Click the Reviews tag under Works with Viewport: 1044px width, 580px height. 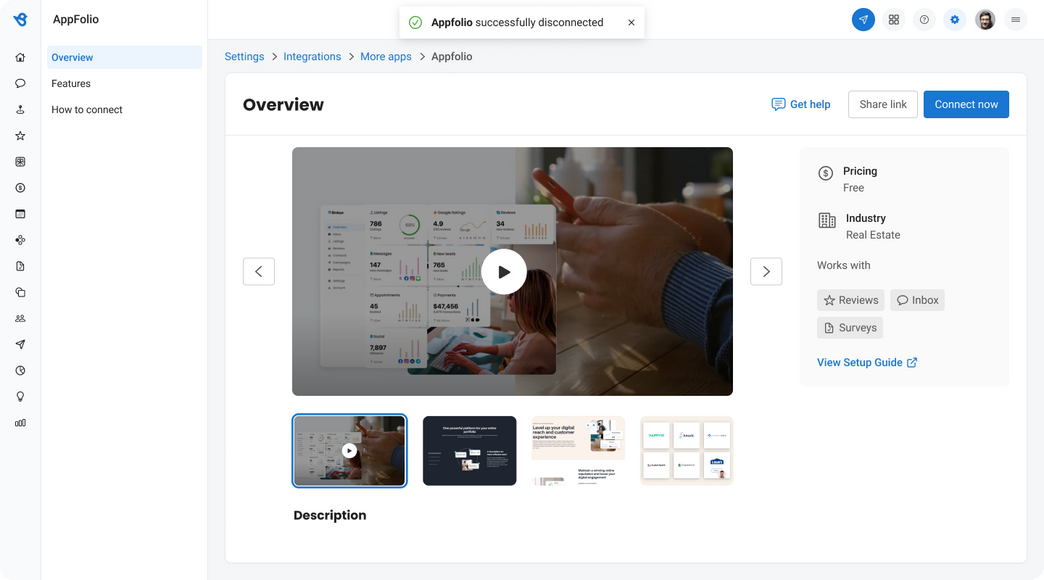pyautogui.click(x=851, y=300)
